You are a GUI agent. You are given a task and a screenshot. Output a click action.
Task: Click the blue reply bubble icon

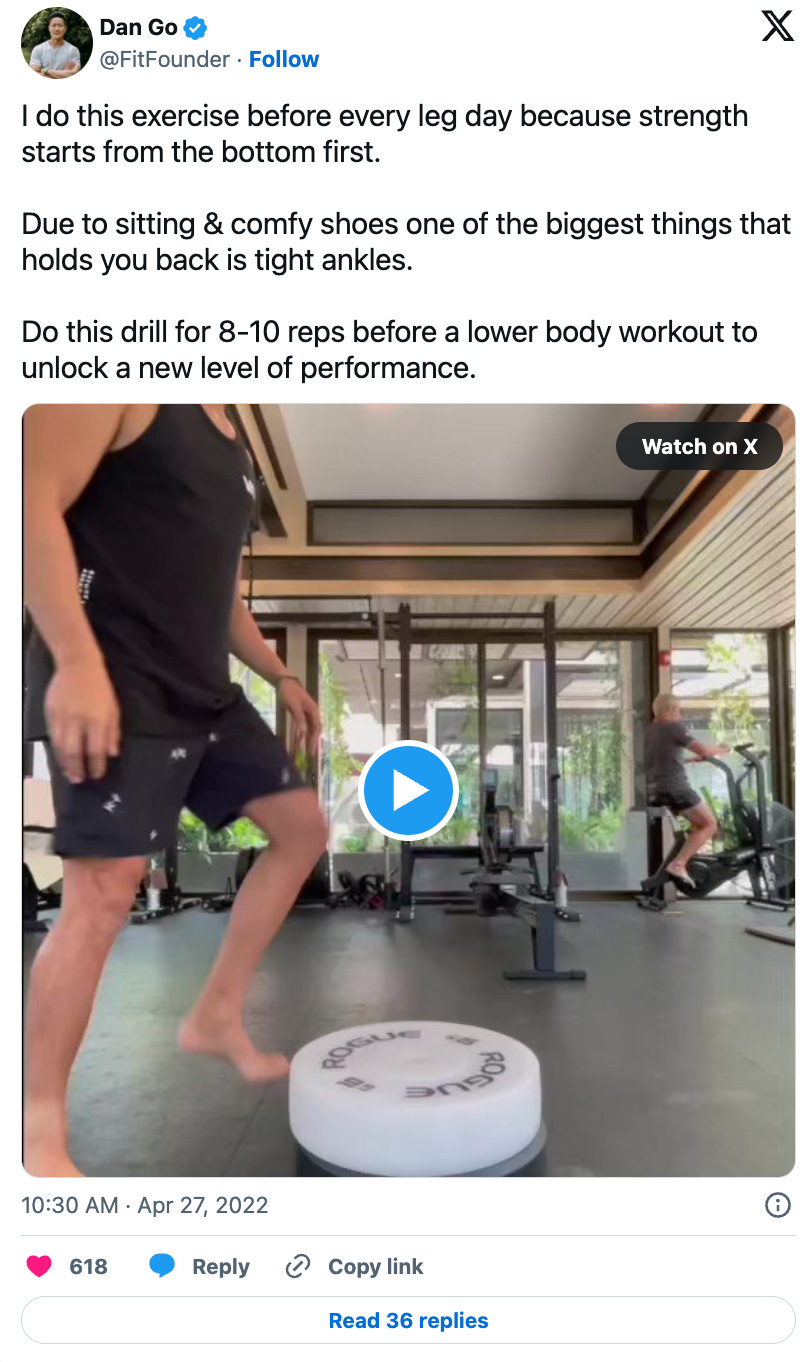[162, 1266]
